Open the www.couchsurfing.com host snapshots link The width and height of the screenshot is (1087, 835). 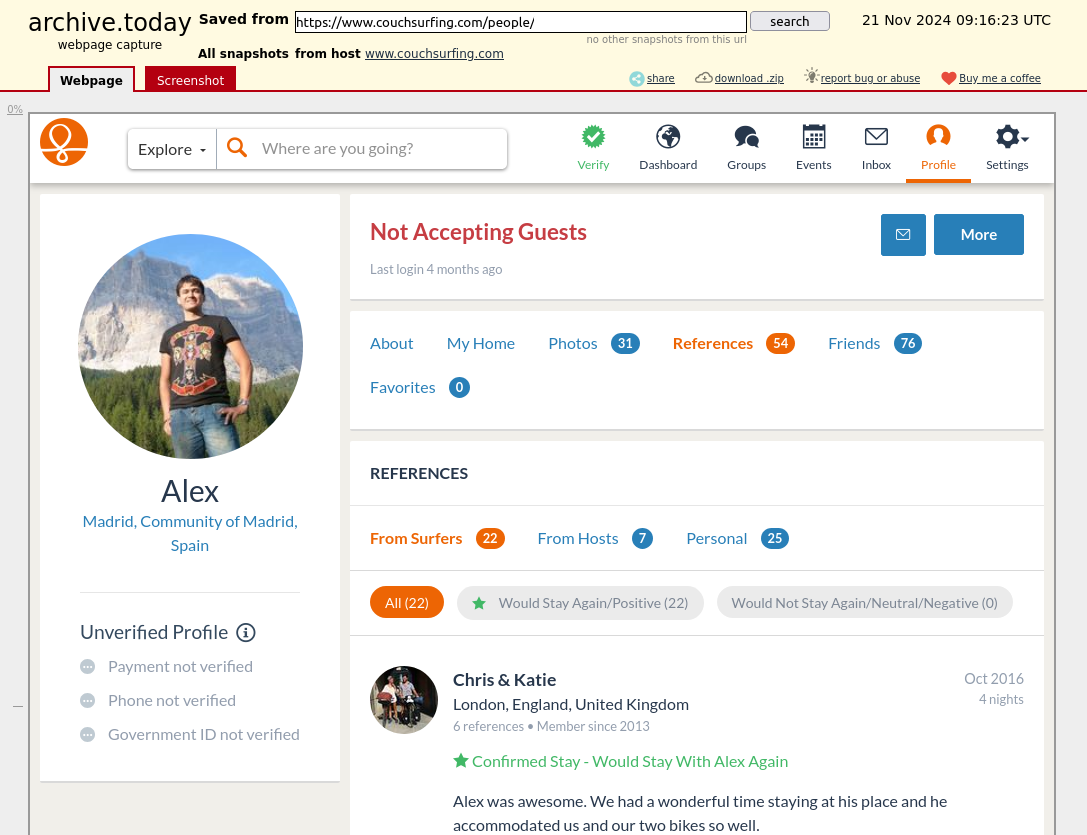(x=435, y=53)
